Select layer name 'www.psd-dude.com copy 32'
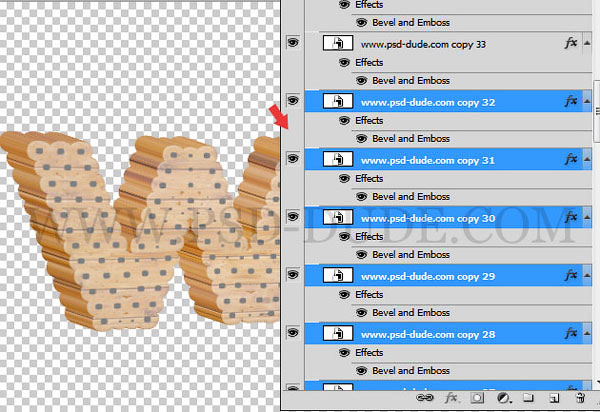The width and height of the screenshot is (600, 412). point(428,103)
